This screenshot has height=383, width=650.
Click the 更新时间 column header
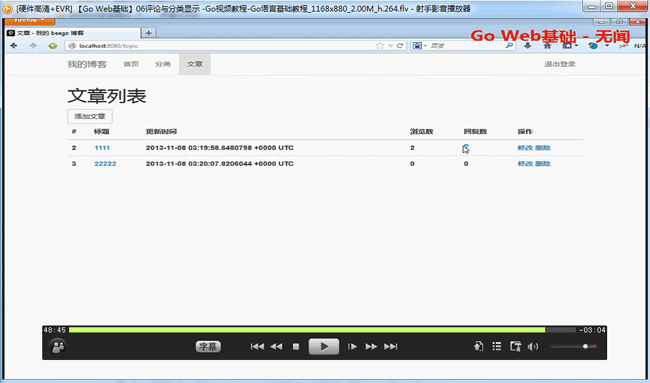click(x=161, y=131)
